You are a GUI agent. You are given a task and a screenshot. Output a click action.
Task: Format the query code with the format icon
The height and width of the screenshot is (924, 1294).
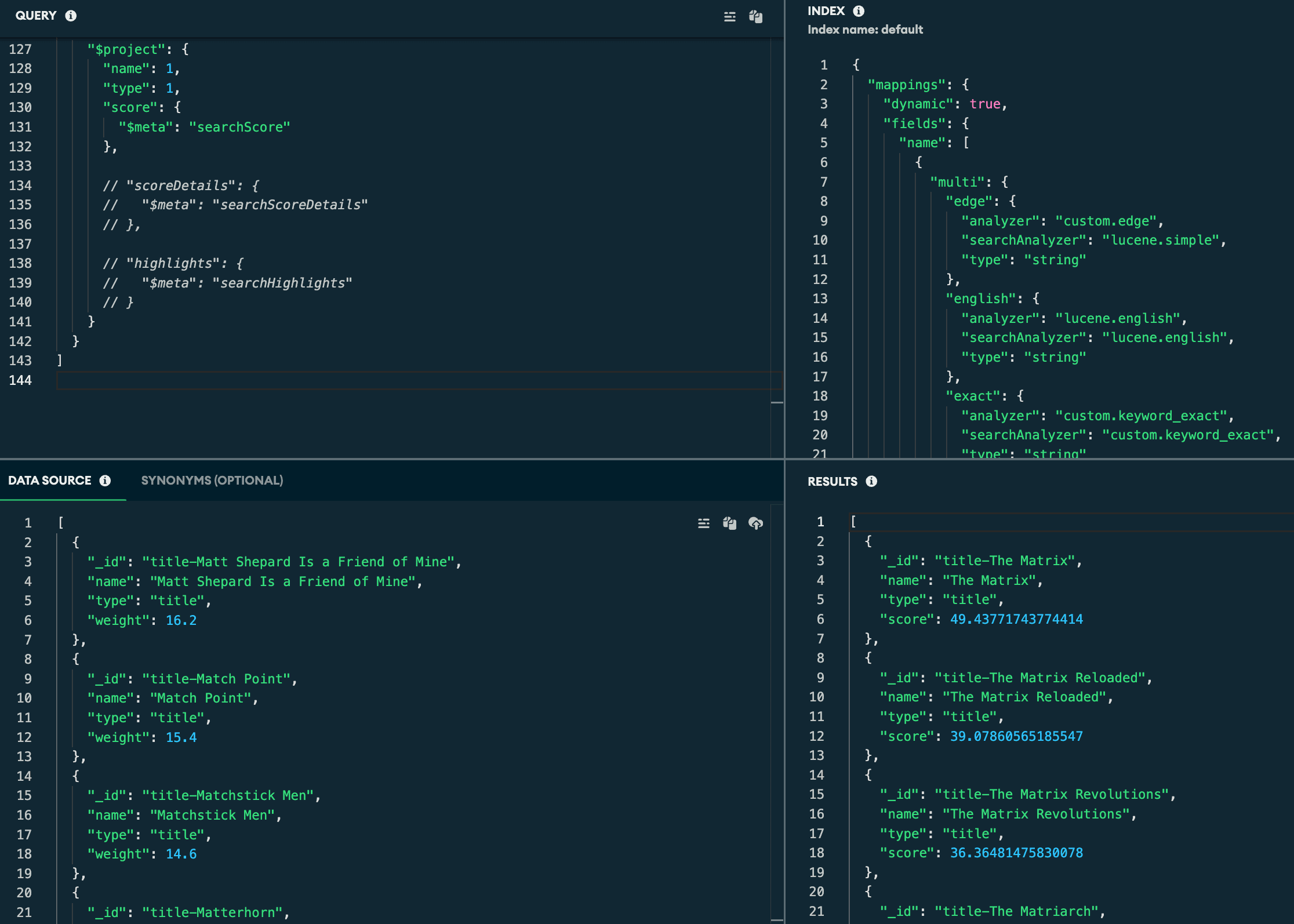click(x=729, y=17)
